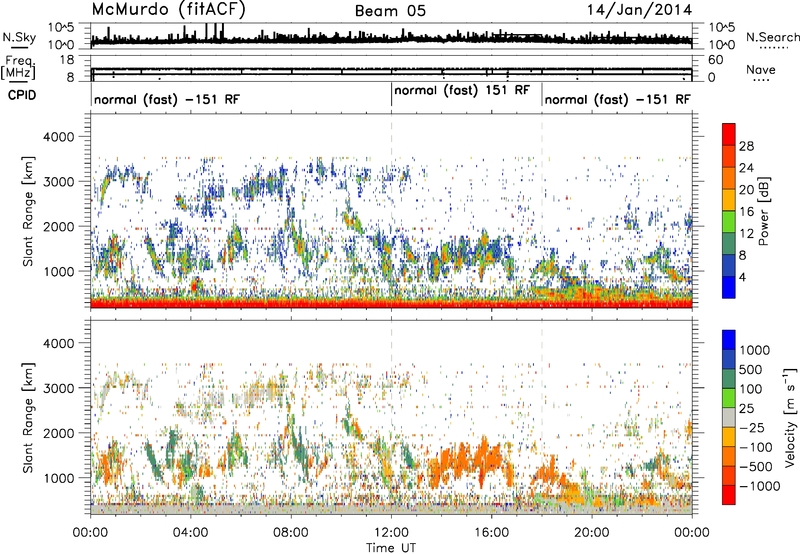Click the 'Freq. [MHz]' label
The image size is (800, 554).
pos(18,68)
